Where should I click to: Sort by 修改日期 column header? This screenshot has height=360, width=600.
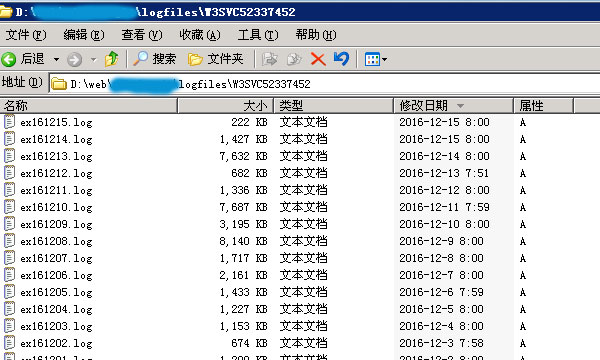453,106
